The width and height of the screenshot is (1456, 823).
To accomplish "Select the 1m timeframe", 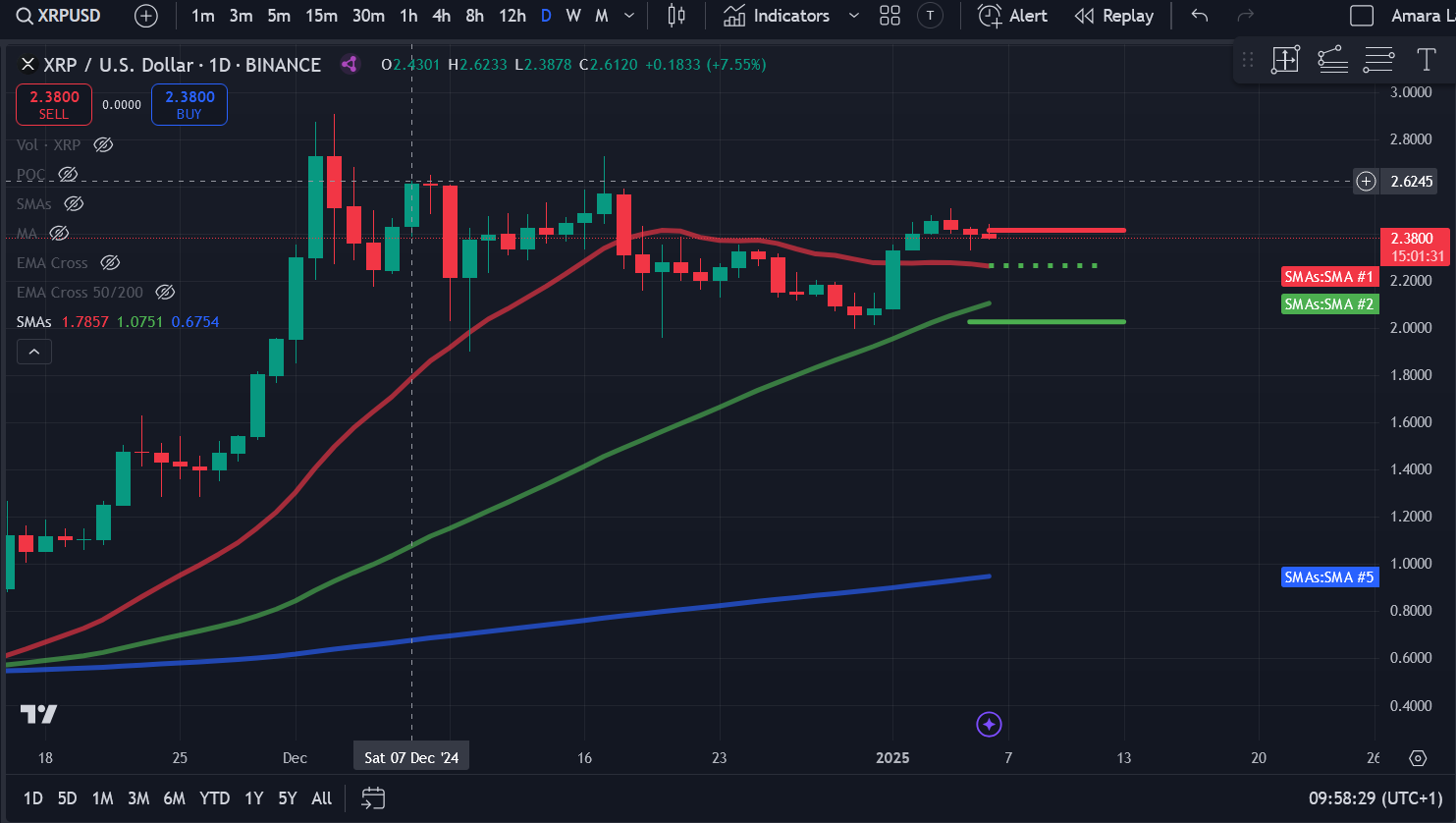I will click(203, 16).
